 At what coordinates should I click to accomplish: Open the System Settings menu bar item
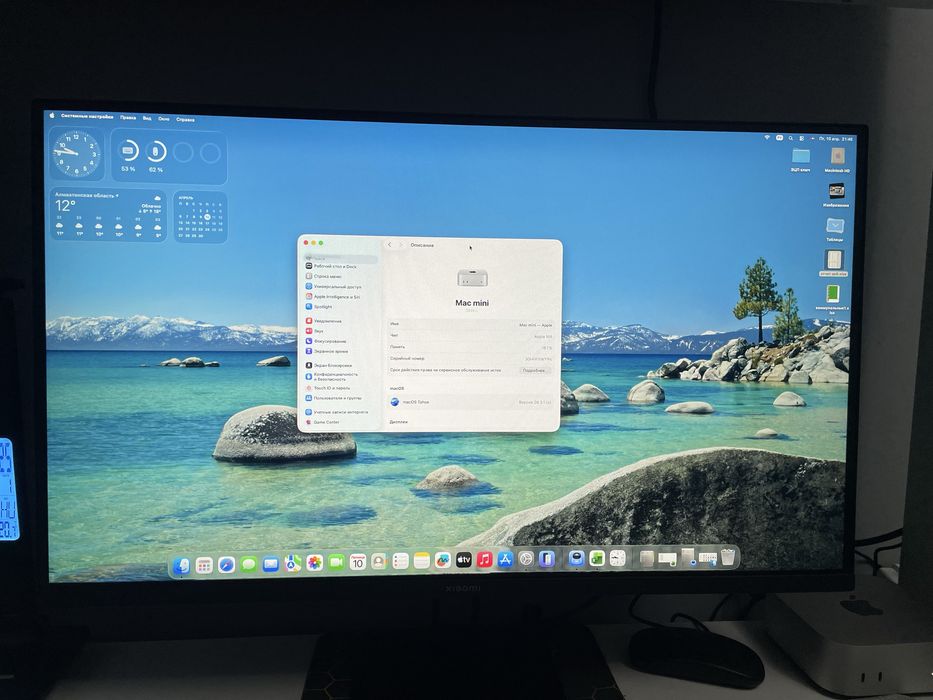87,117
